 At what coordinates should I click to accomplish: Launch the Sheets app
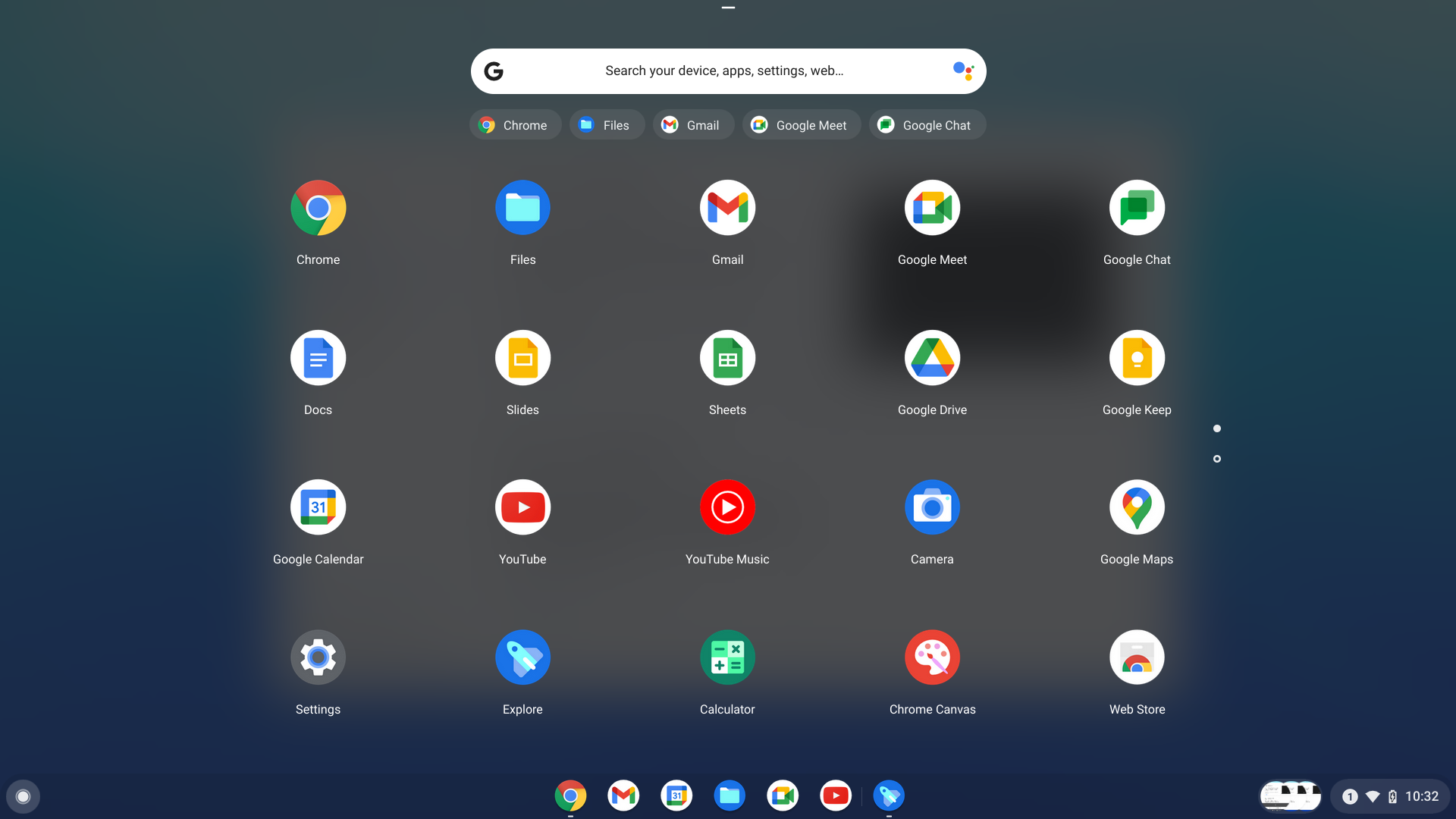click(728, 358)
